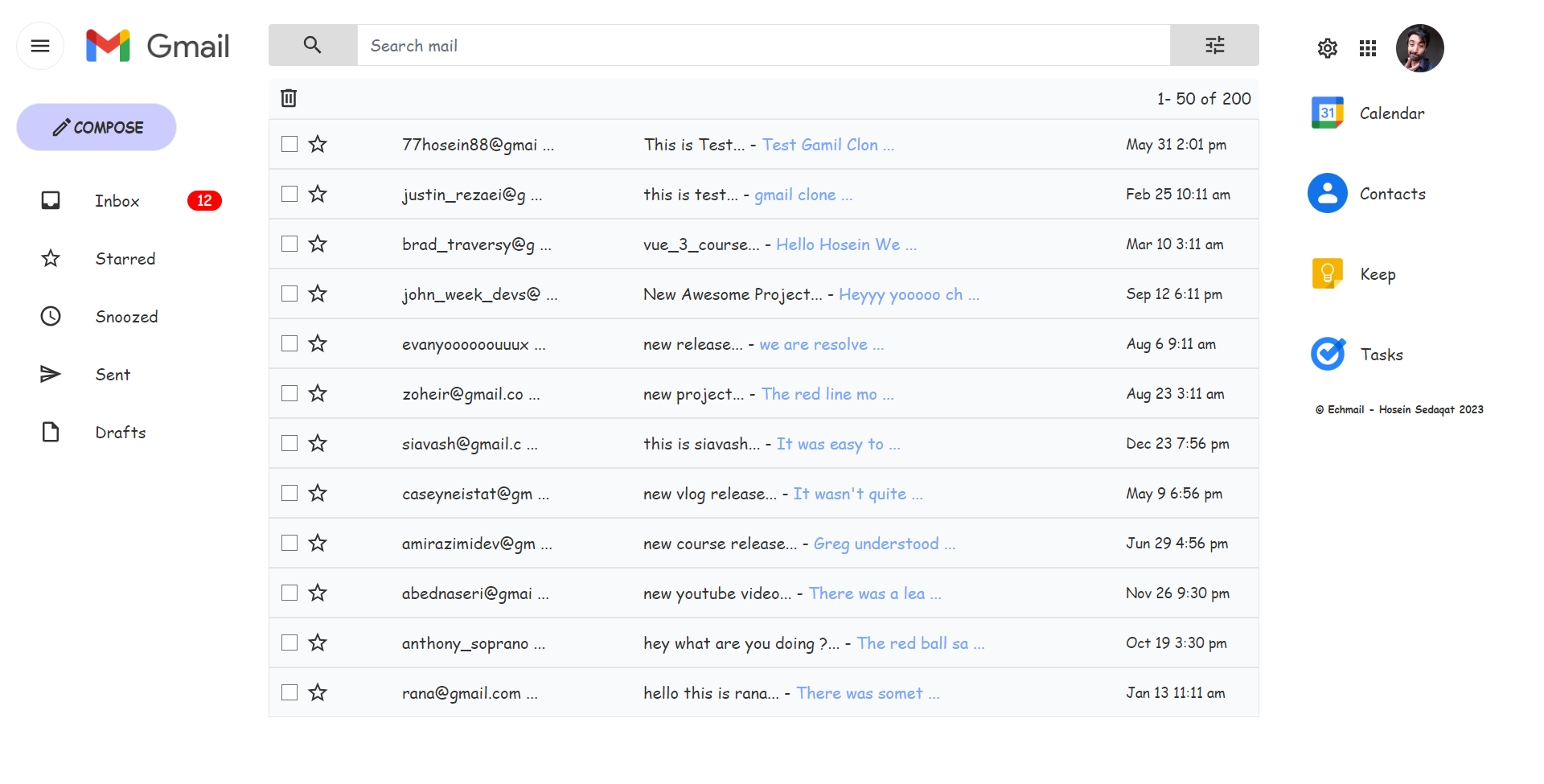Switch to the Sent folder
The width and height of the screenshot is (1544, 784).
[113, 374]
